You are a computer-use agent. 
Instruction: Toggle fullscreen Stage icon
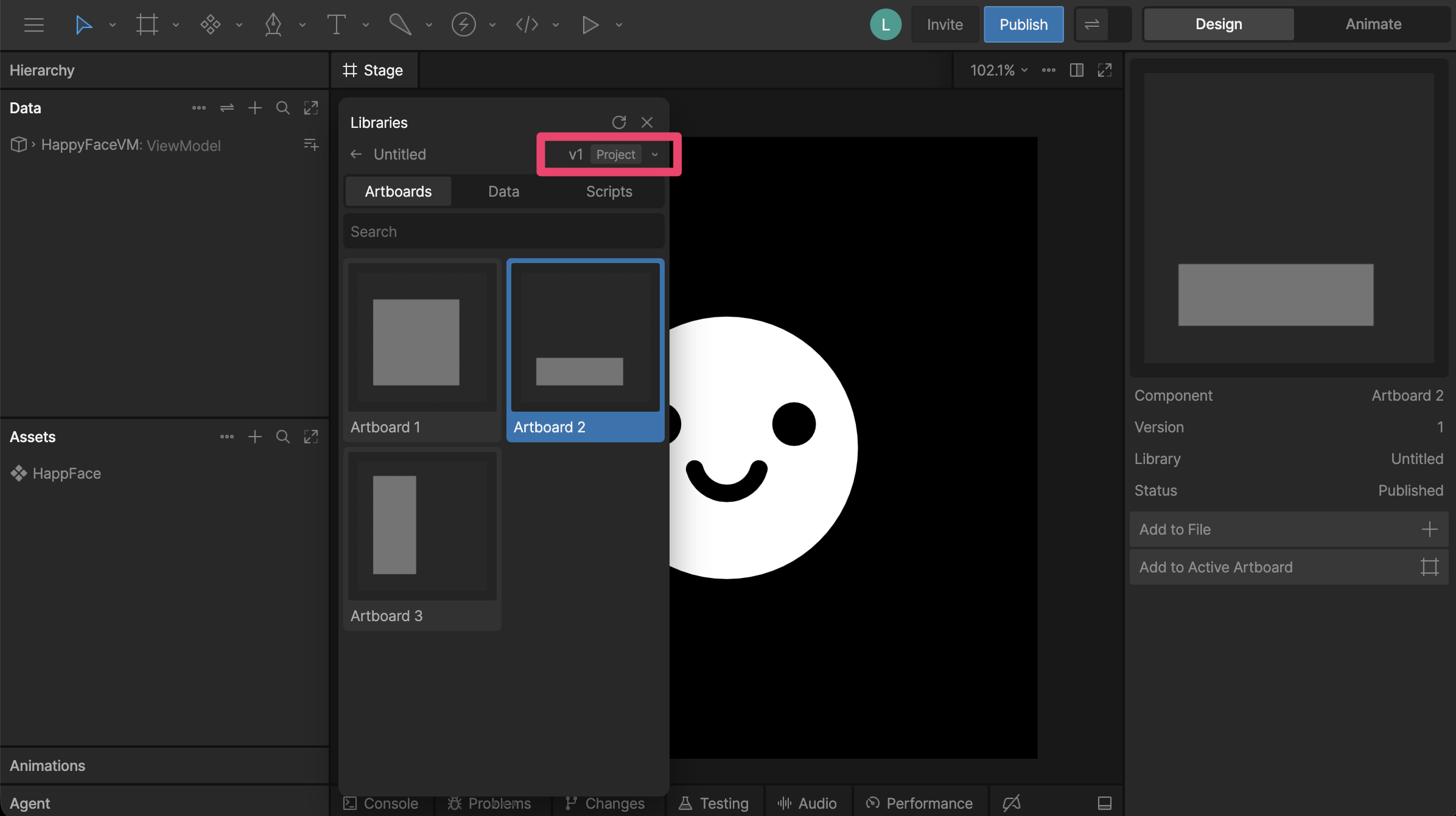(1105, 70)
